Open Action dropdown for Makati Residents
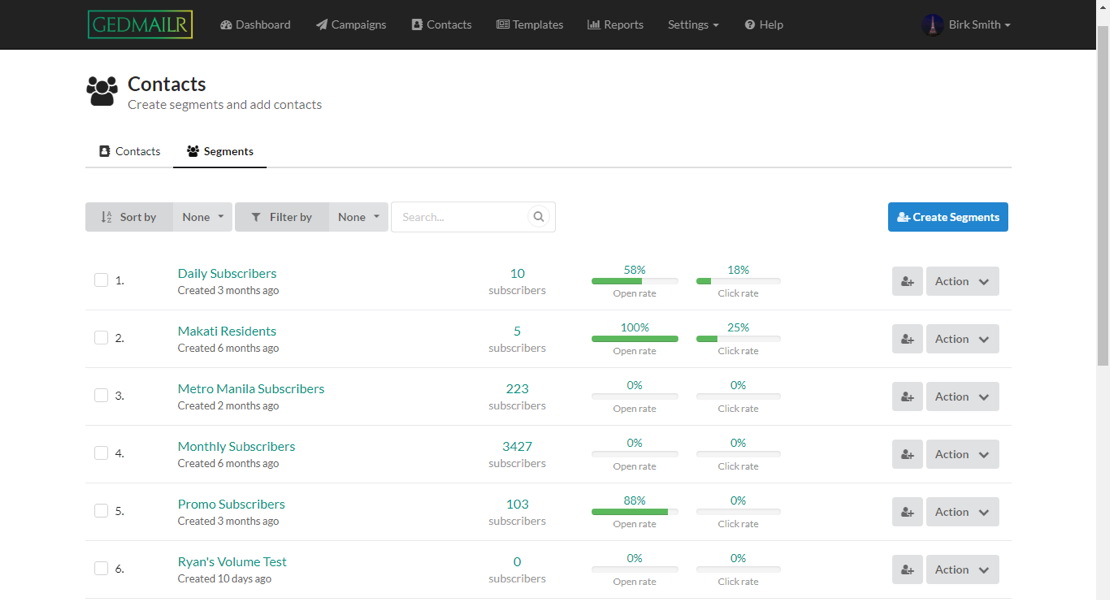Image resolution: width=1110 pixels, height=600 pixels. 962,339
